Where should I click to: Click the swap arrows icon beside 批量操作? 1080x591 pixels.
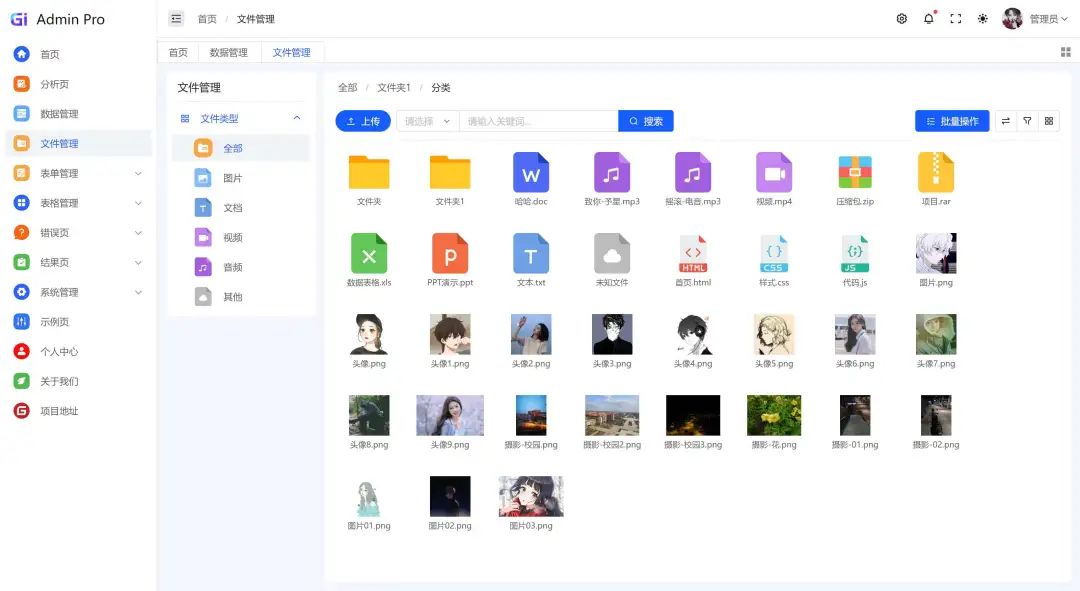pyautogui.click(x=1005, y=121)
